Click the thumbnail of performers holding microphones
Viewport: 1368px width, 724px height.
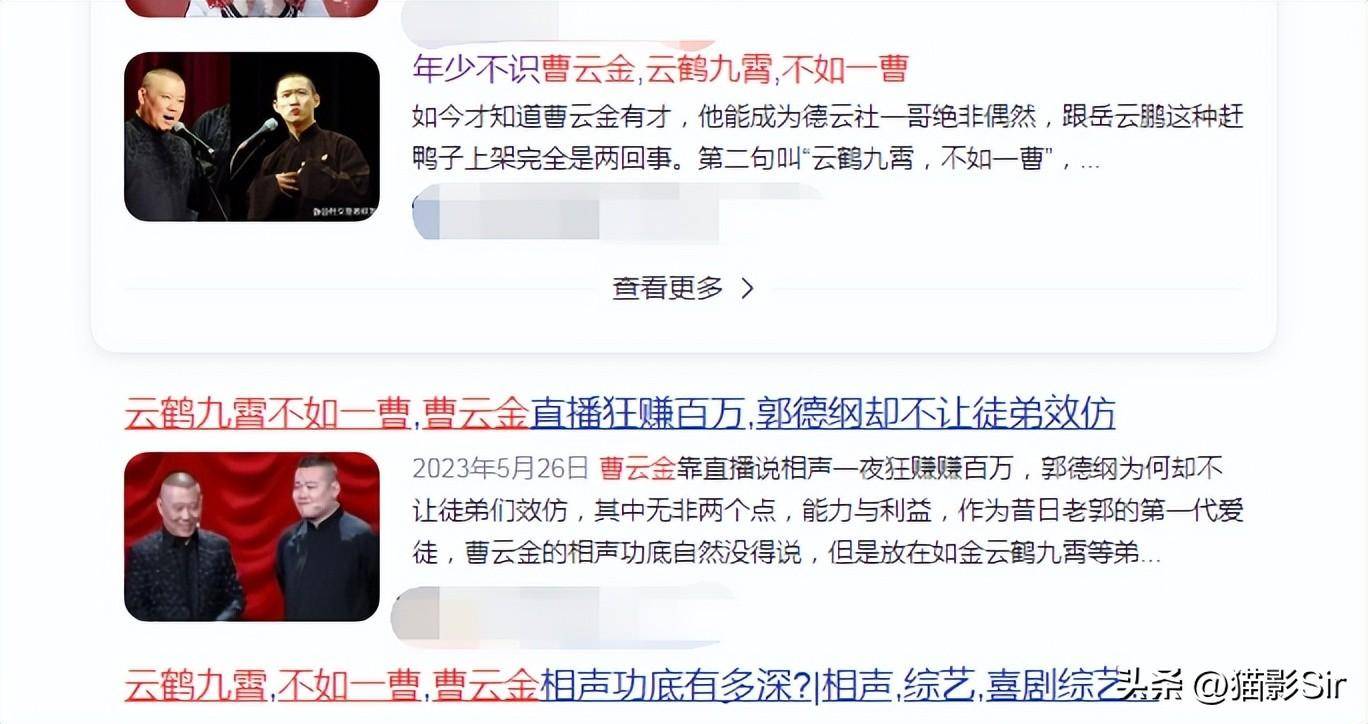click(x=252, y=136)
